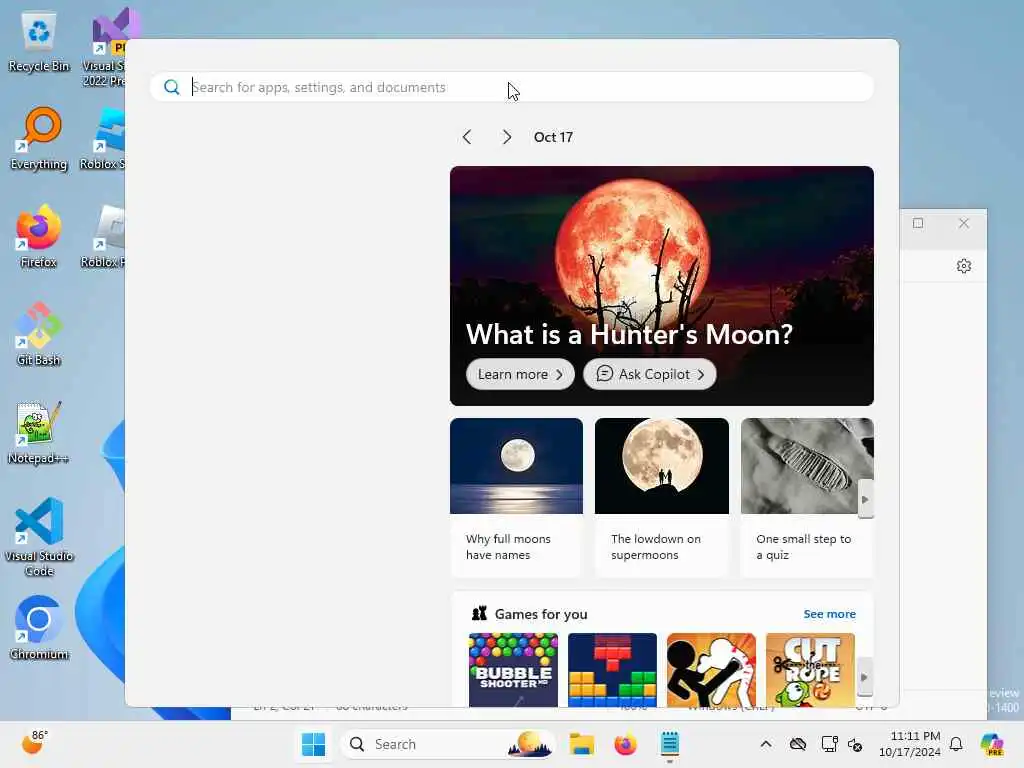Open Copilot preview from taskbar

992,744
